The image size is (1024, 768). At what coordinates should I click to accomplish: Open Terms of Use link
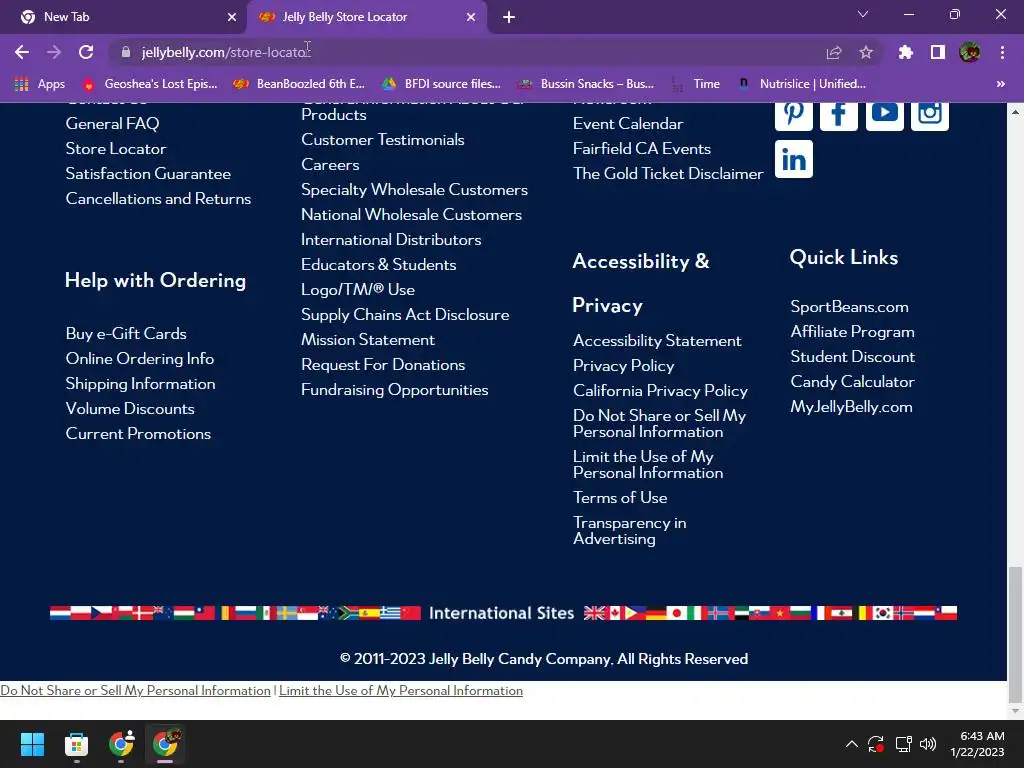click(620, 498)
